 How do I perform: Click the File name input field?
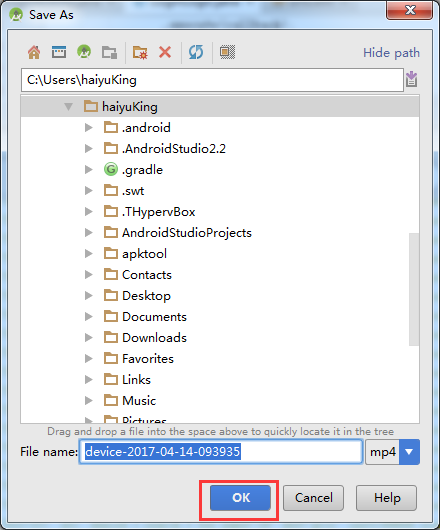[221, 452]
